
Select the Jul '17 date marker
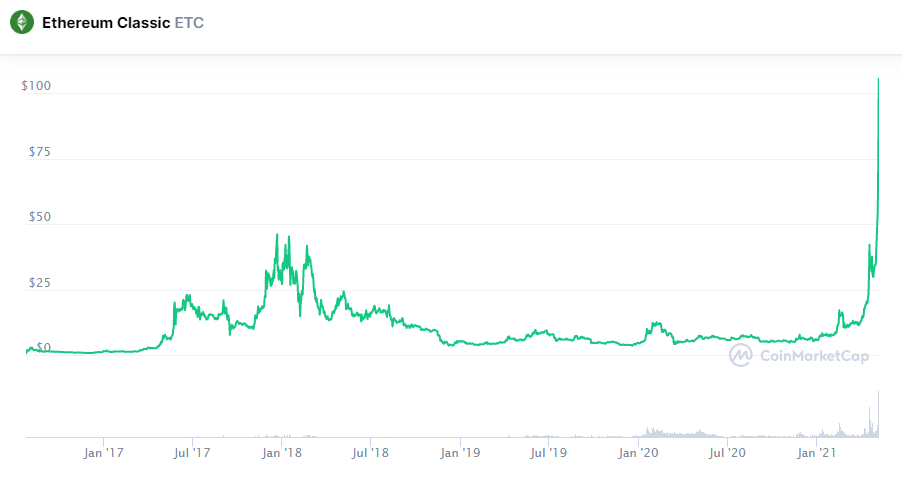click(x=192, y=454)
